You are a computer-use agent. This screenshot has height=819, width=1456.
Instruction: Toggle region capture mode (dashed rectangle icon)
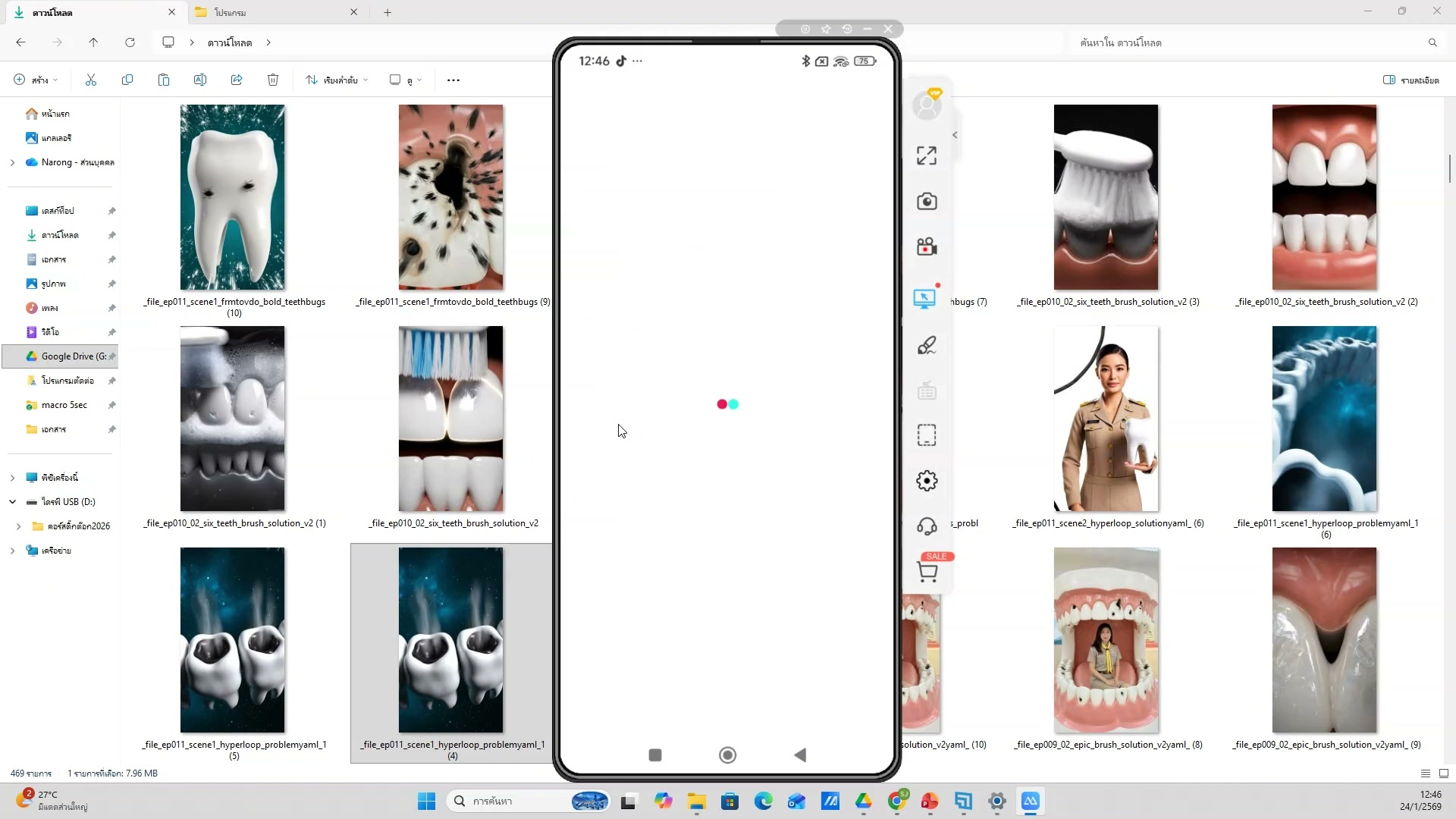(x=927, y=435)
